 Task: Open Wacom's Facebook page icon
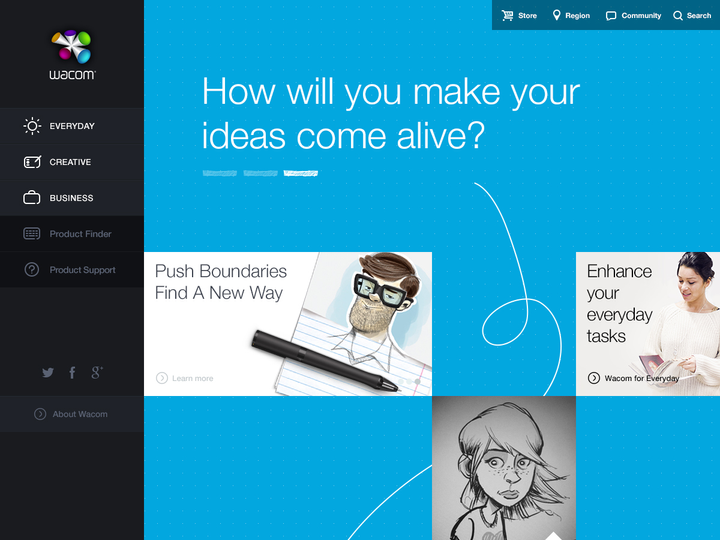pyautogui.click(x=72, y=372)
